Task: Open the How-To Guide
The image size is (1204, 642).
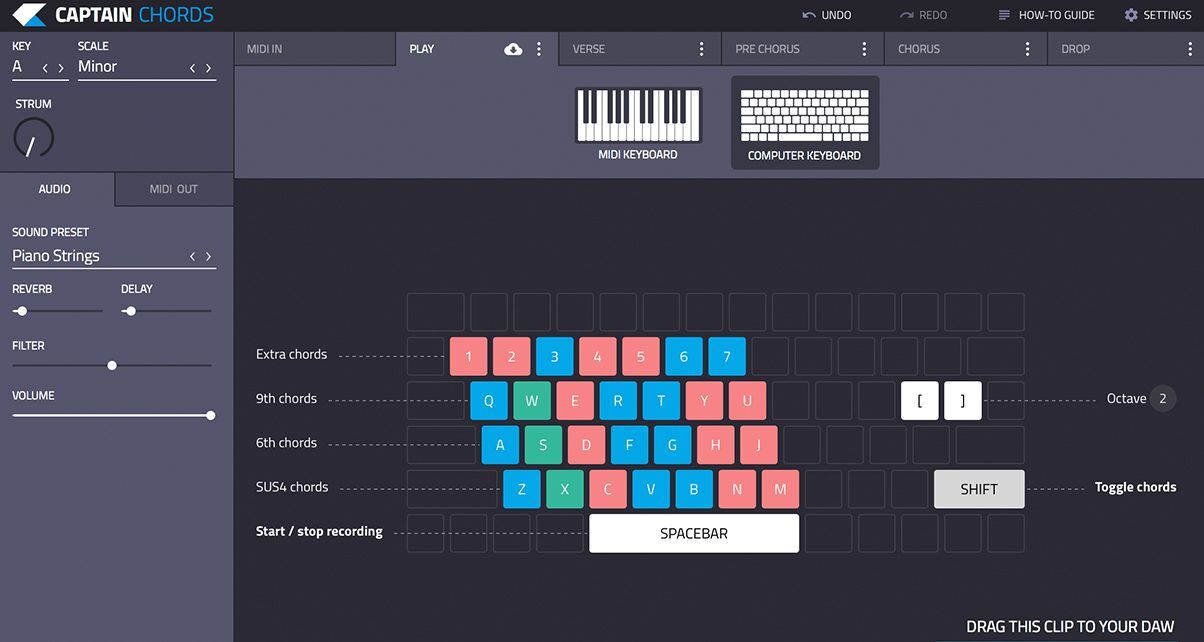Action: coord(1046,15)
